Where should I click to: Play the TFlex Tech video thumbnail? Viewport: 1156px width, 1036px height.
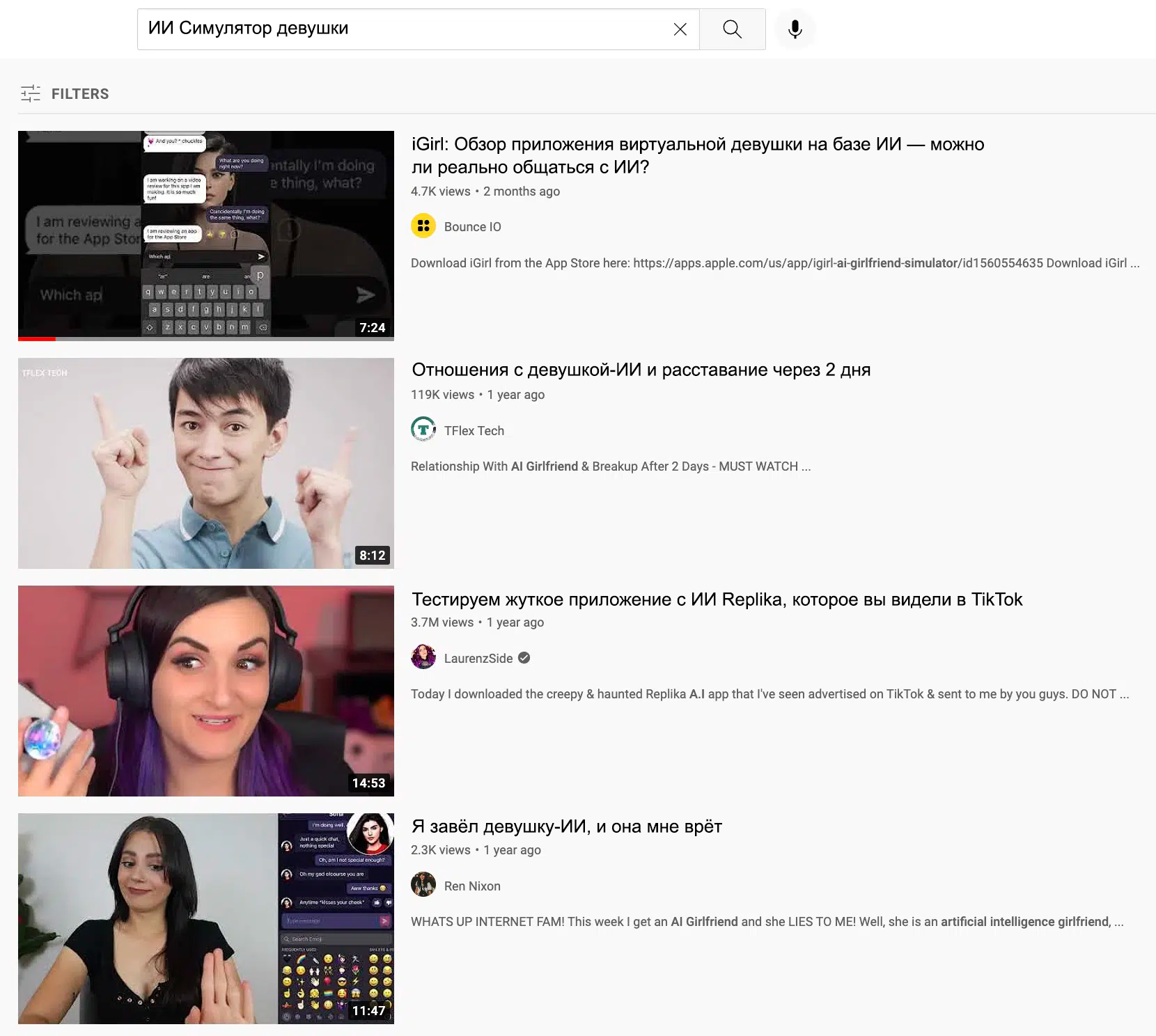[205, 463]
